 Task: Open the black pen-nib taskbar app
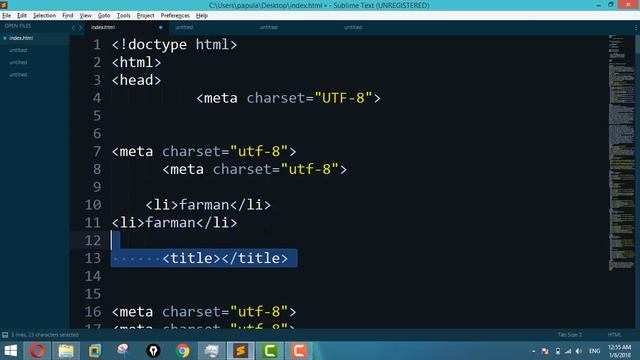pos(153,351)
